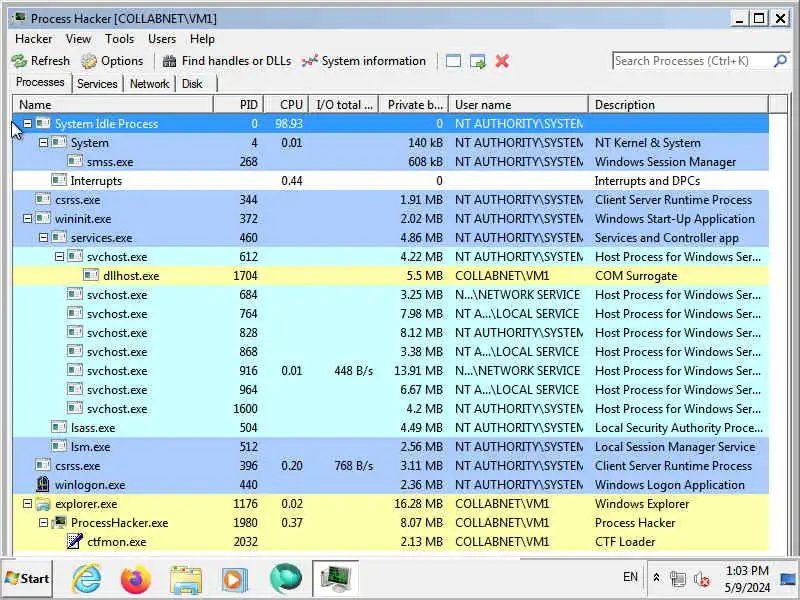Screen dimensions: 800x600
Task: Open the Hacker menu
Action: (x=34, y=39)
